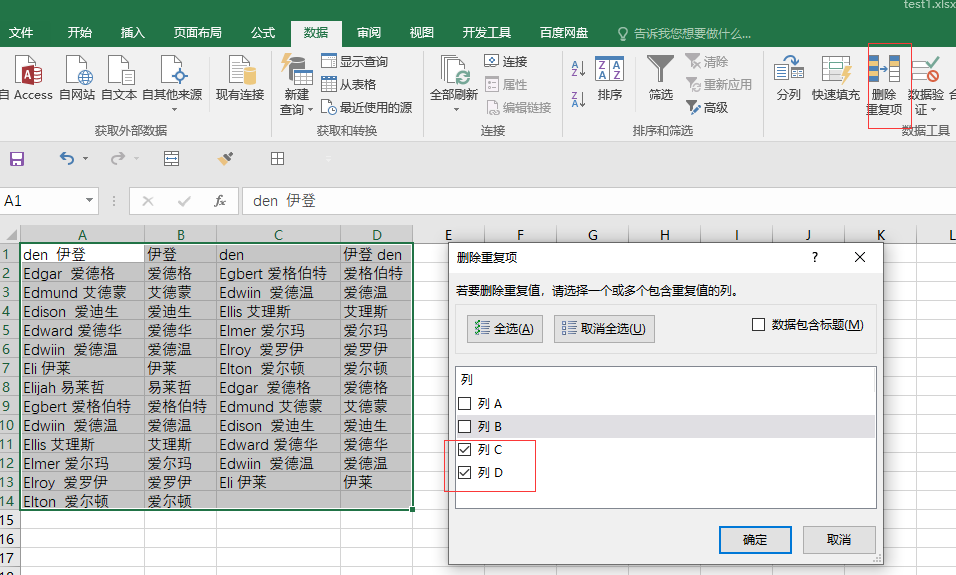Undo last action in quick toolbar
956x575 pixels.
point(66,159)
